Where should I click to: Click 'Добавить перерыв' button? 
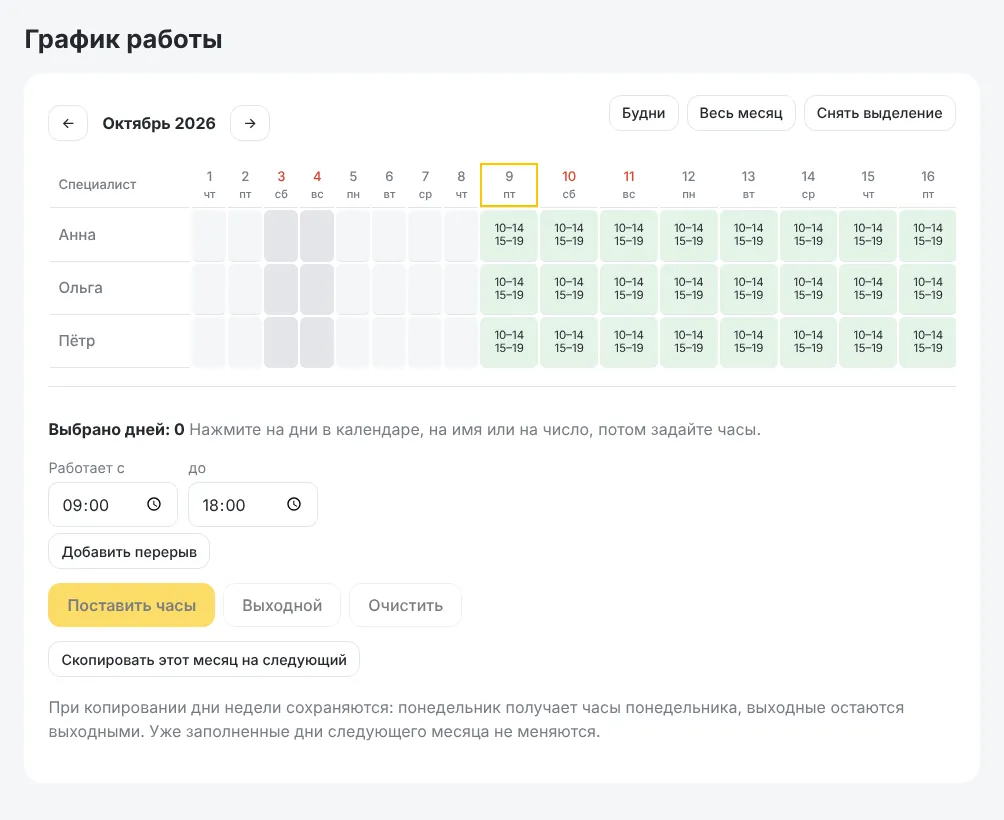click(x=129, y=551)
